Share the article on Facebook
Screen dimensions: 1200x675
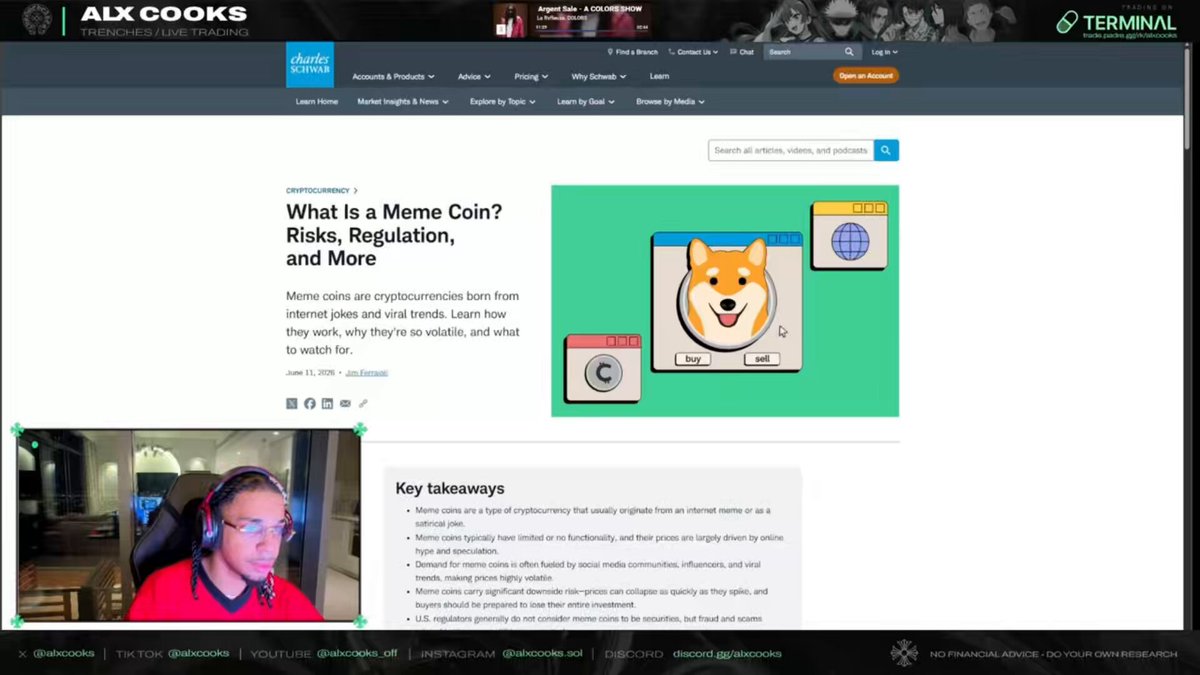coord(310,404)
